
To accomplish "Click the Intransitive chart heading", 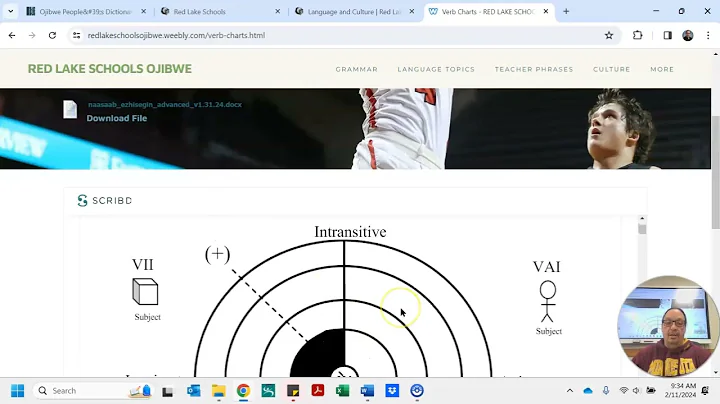I will pyautogui.click(x=350, y=232).
